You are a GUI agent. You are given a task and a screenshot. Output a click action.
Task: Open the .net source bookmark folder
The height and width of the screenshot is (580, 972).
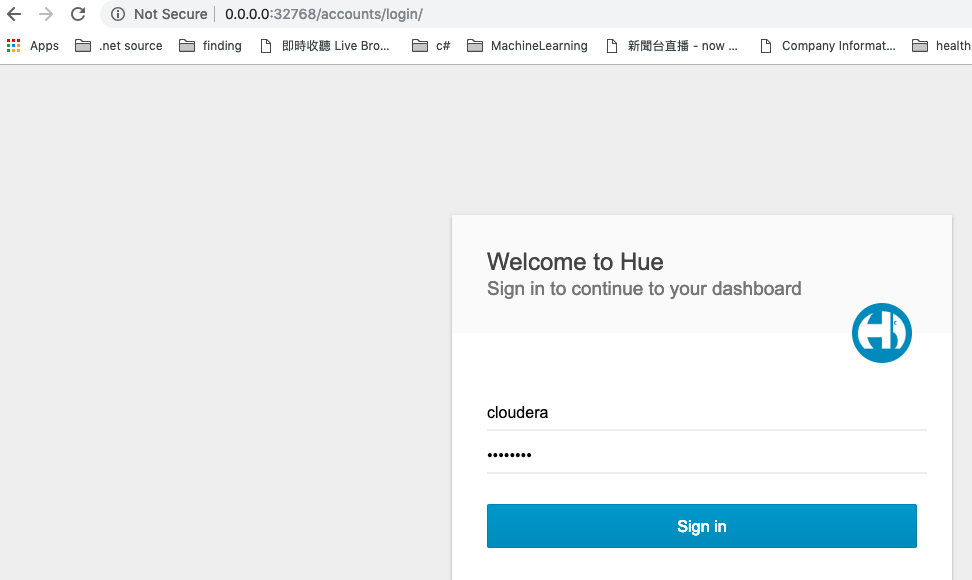118,46
